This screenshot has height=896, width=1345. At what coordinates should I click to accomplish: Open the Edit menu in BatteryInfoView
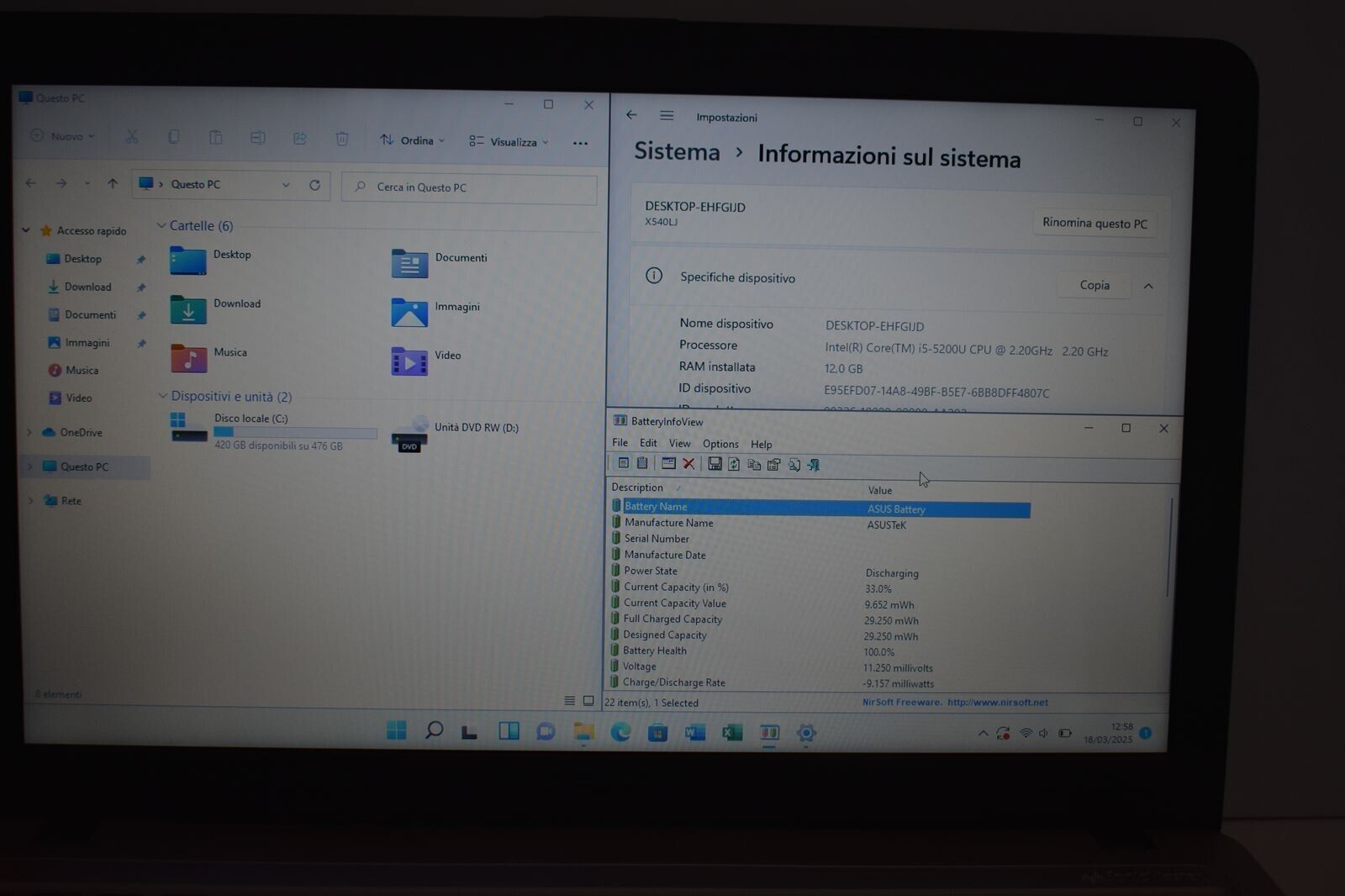click(x=648, y=443)
